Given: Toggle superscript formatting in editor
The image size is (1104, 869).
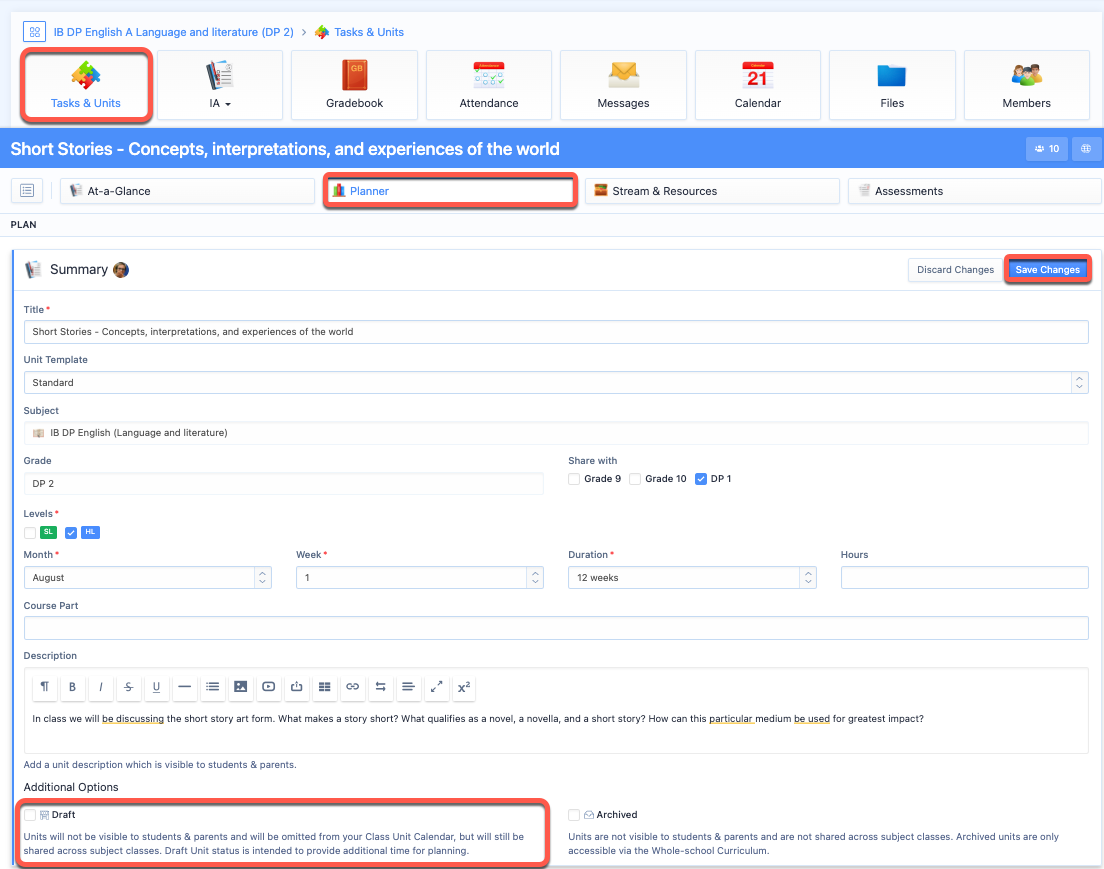Looking at the screenshot, I should (464, 687).
